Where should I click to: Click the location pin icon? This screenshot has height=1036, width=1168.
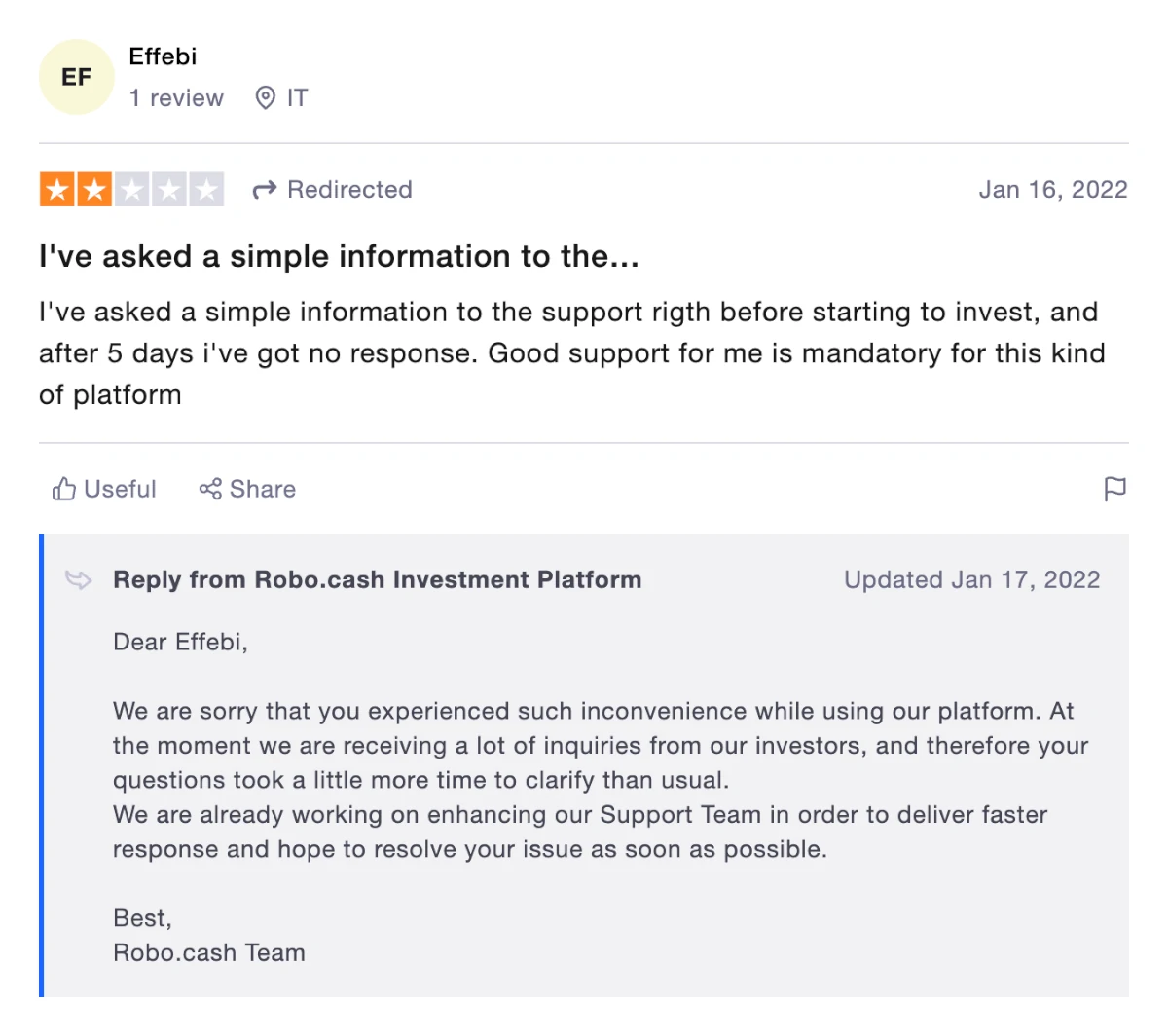point(265,98)
